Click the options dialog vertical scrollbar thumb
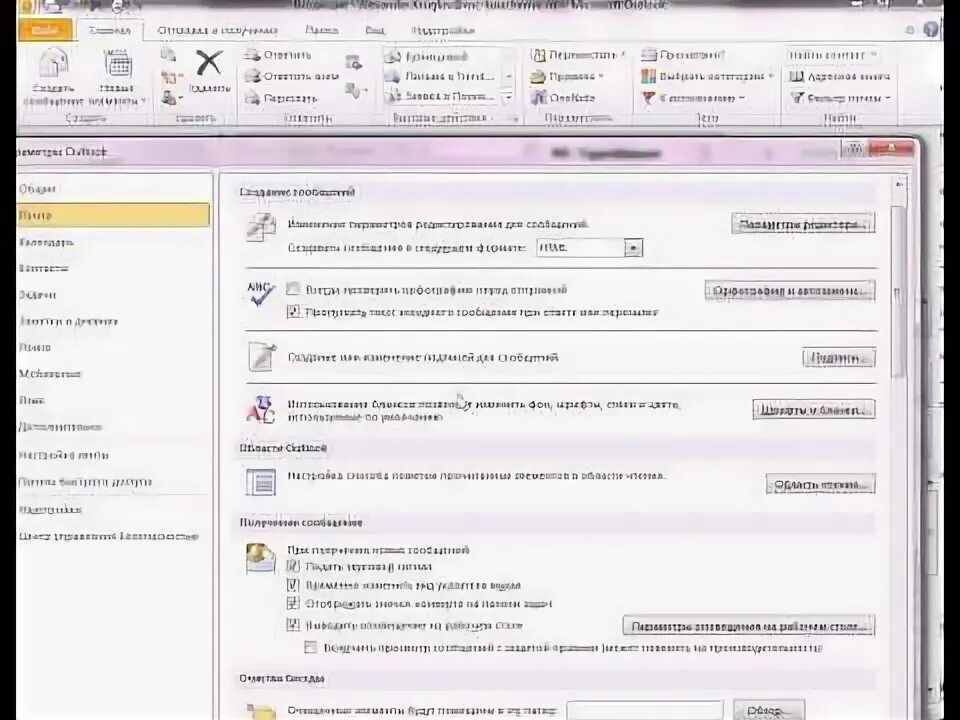960x720 pixels. click(899, 291)
